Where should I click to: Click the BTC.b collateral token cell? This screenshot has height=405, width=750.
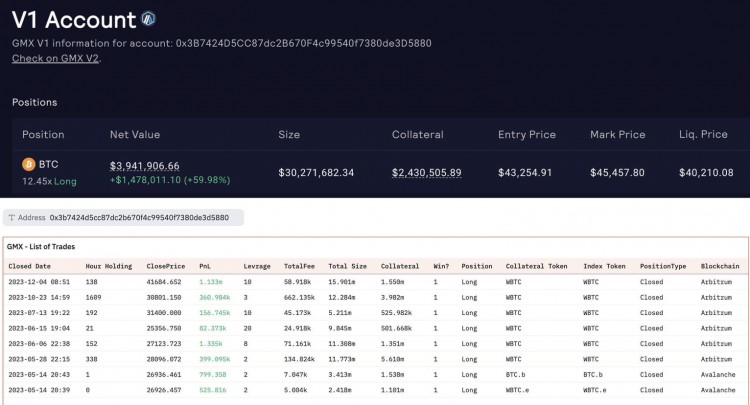[x=515, y=375]
